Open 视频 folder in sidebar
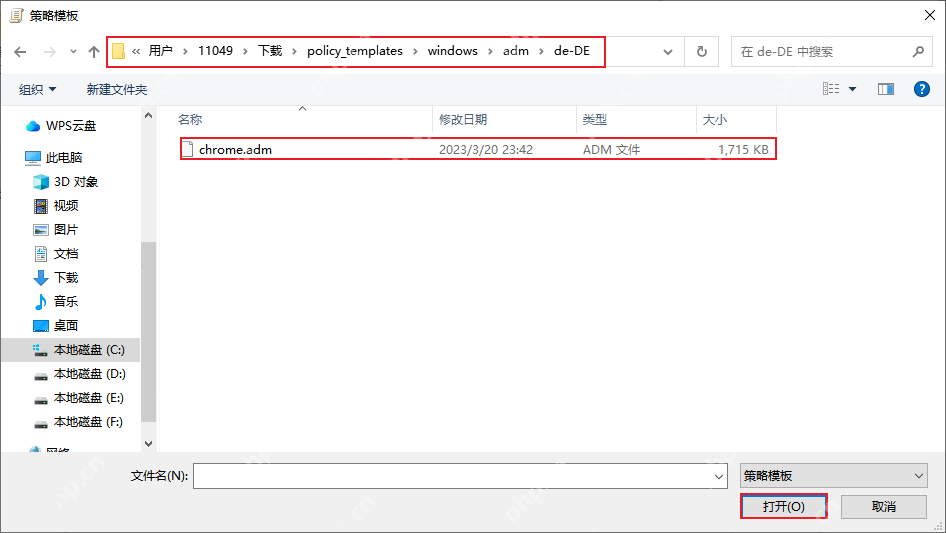This screenshot has height=533, width=946. (56, 206)
